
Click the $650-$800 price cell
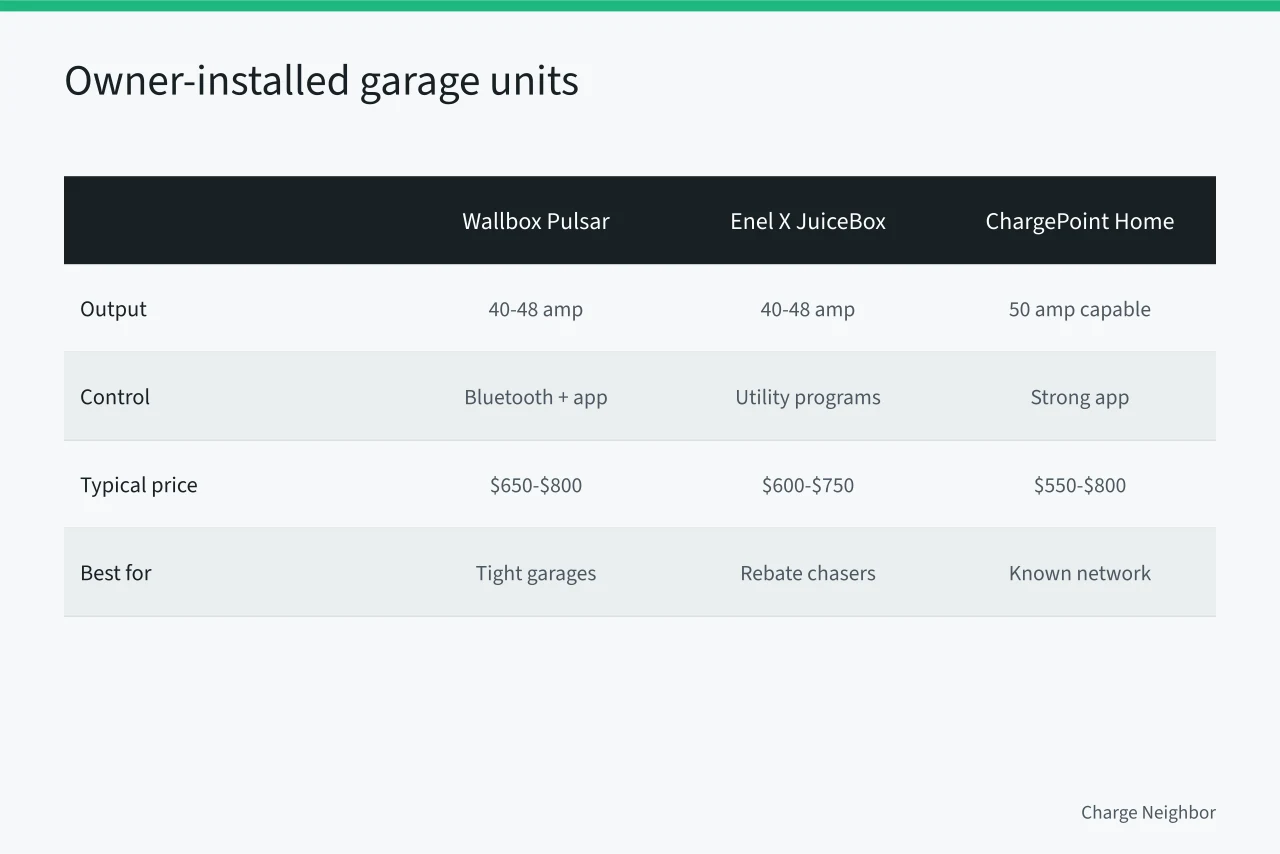(536, 485)
